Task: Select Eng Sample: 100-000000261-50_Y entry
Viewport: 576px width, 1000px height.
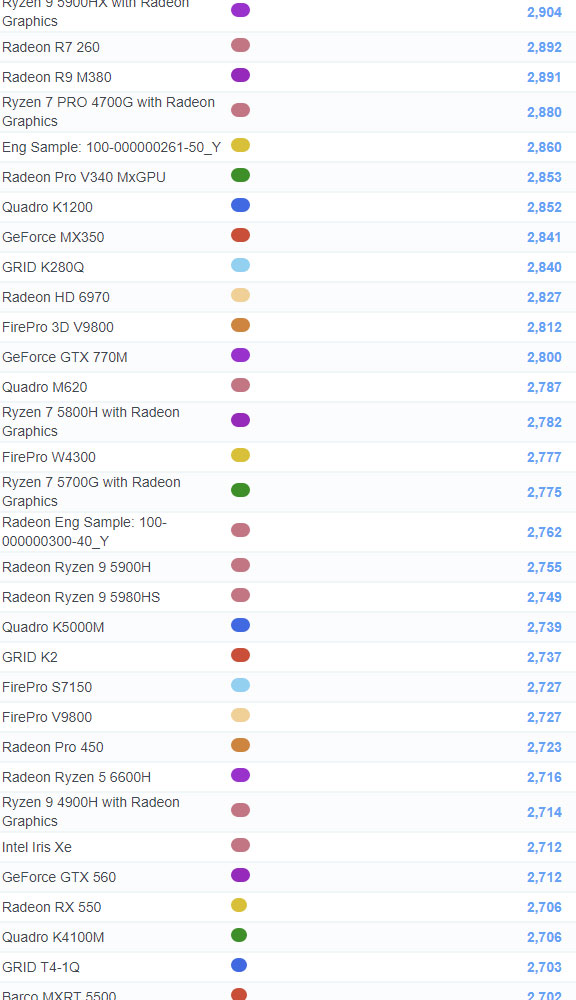Action: pyautogui.click(x=112, y=147)
